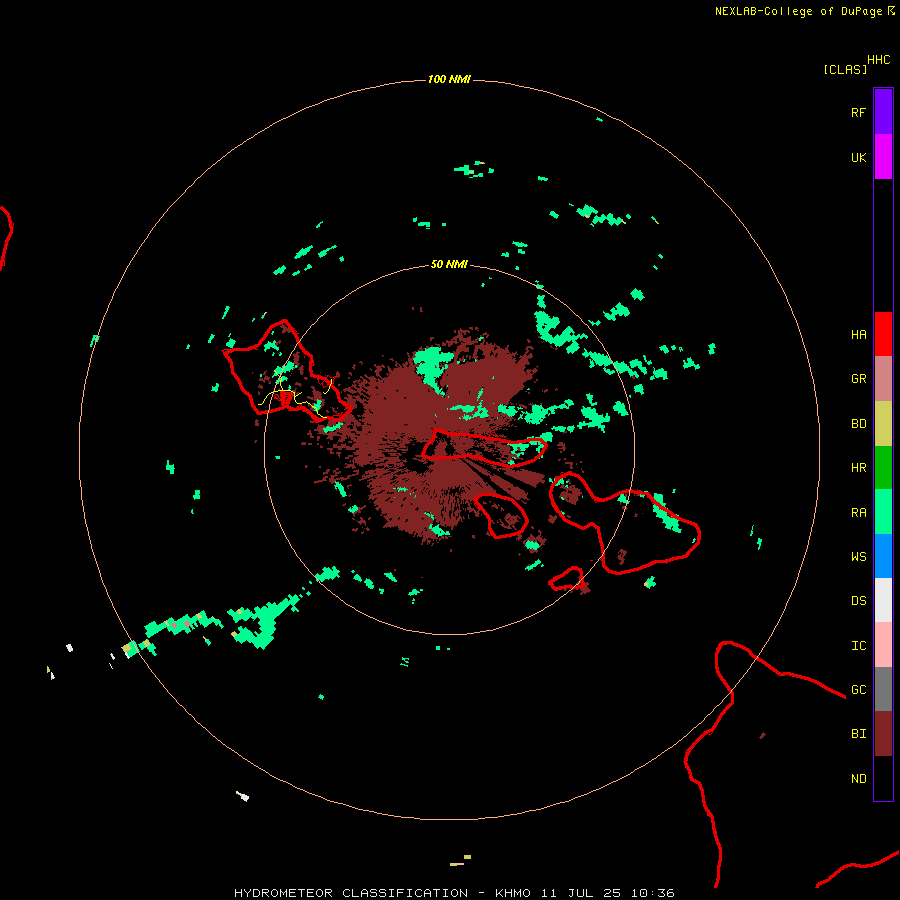The width and height of the screenshot is (900, 900).
Task: Click the 'GR' legend label
Action: point(858,379)
